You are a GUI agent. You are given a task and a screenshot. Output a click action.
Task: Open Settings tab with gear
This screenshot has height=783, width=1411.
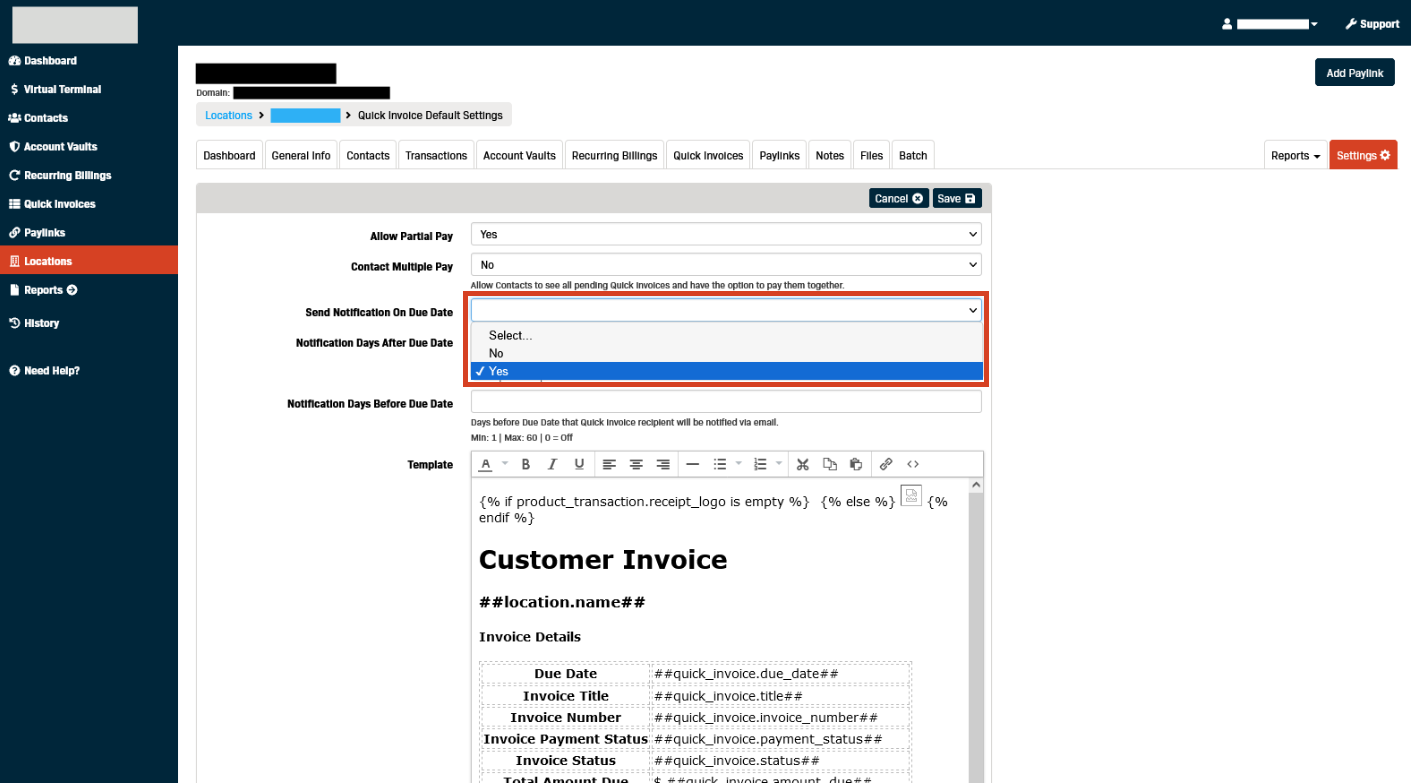pos(1363,155)
